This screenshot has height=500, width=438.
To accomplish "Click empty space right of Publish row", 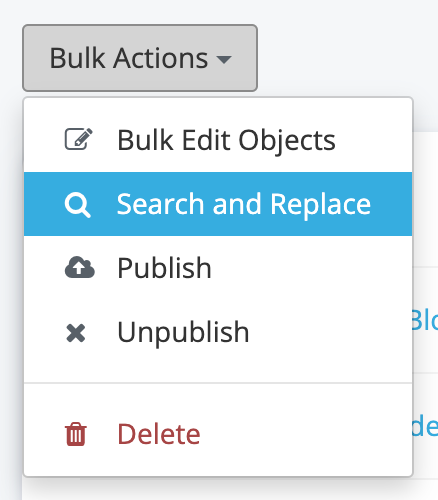I will 312,268.
